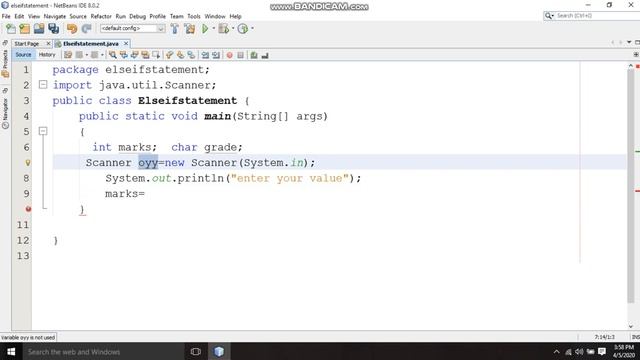Viewport: 640px width, 360px height.
Task: Click the Undo arrow icon
Action: (x=72, y=29)
